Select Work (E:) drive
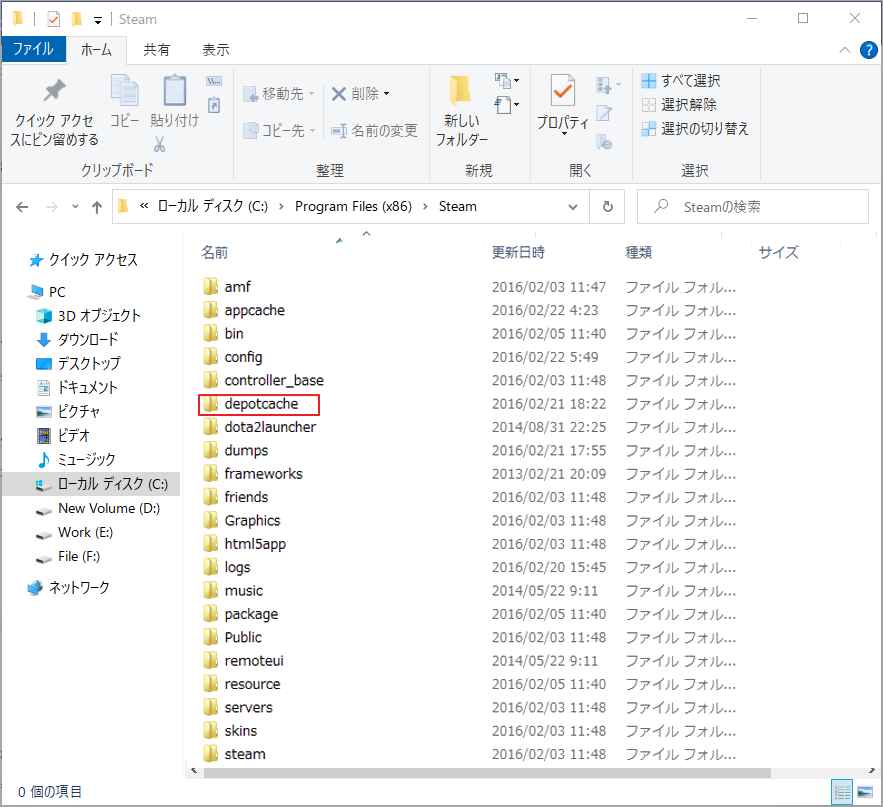 (x=74, y=532)
